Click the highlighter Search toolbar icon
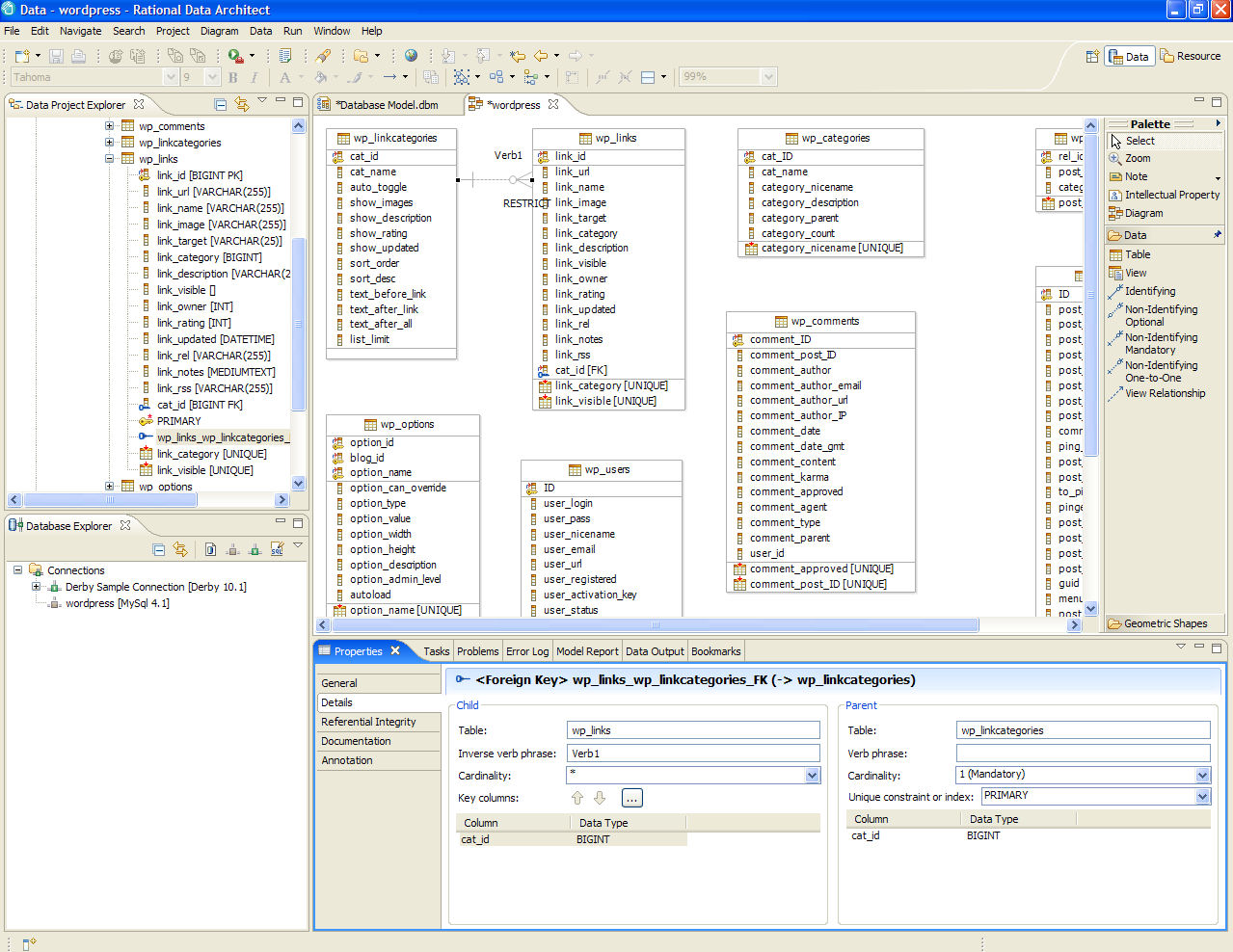The image size is (1233, 952). pos(324,56)
